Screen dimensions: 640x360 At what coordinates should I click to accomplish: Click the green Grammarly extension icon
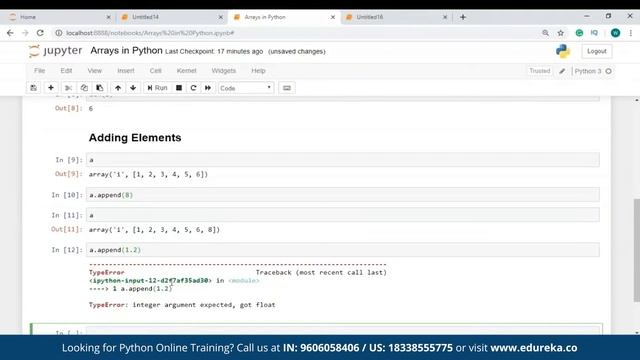(579, 33)
